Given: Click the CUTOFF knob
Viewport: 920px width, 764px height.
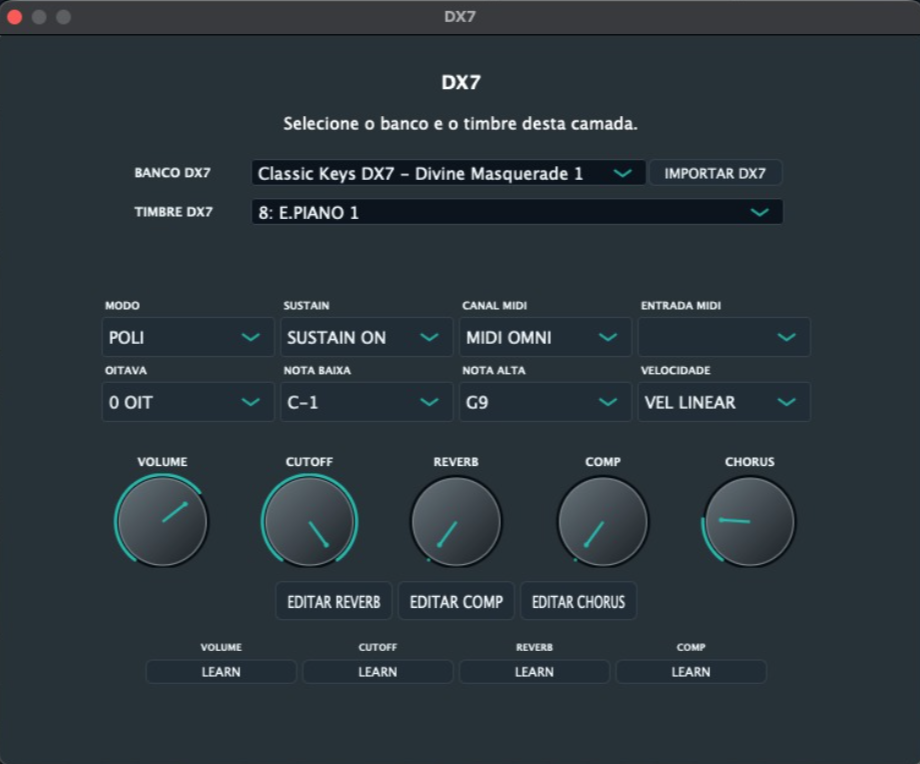Looking at the screenshot, I should [x=309, y=521].
